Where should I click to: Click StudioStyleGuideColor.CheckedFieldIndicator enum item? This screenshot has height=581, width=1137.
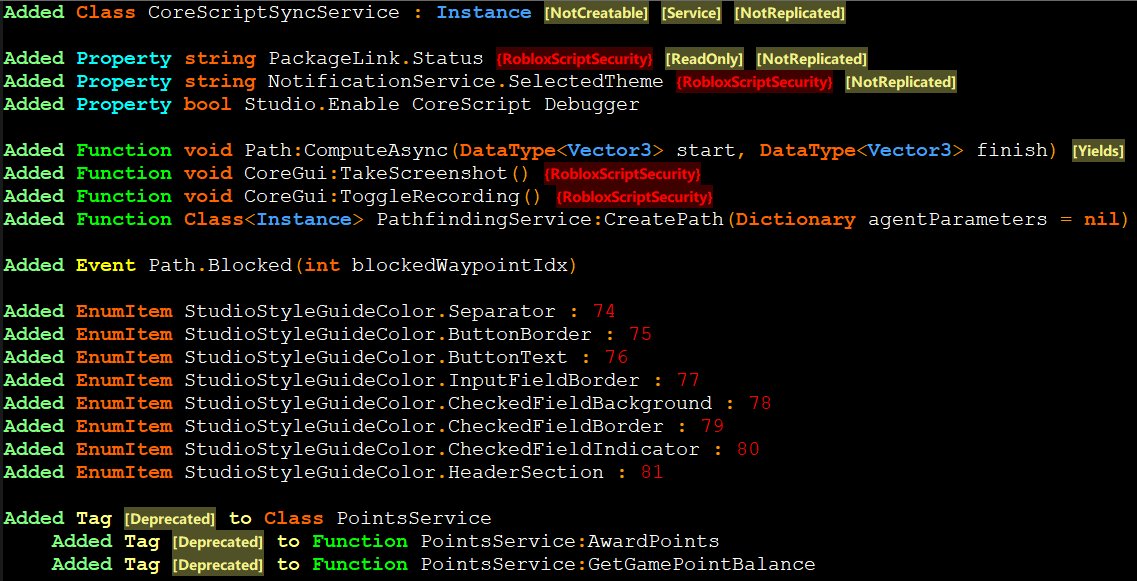coord(442,450)
